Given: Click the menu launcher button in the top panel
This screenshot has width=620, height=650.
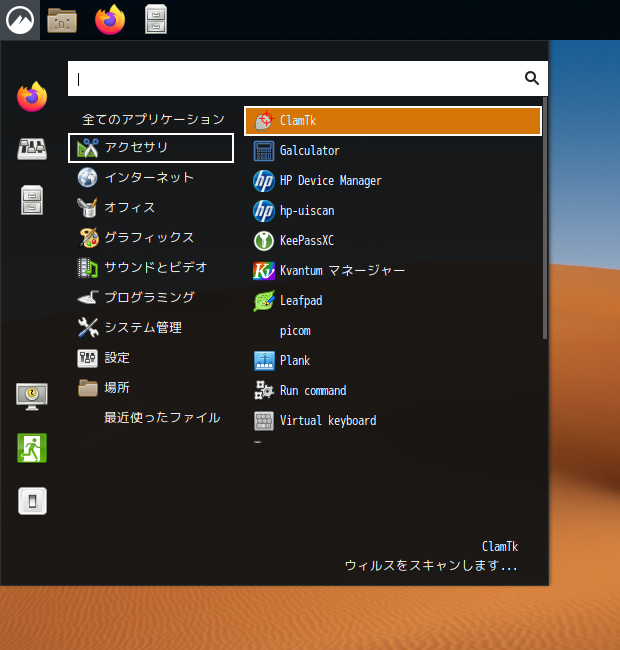Looking at the screenshot, I should (20, 20).
